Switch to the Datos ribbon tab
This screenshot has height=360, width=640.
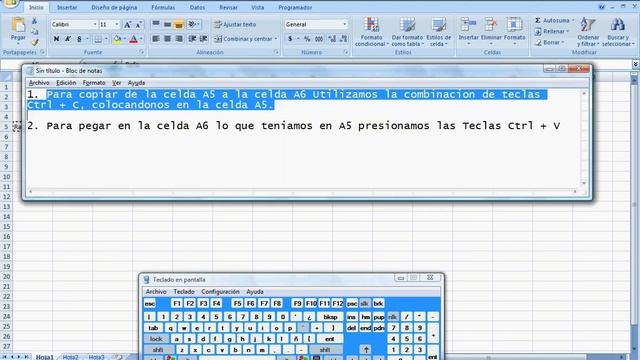point(198,8)
